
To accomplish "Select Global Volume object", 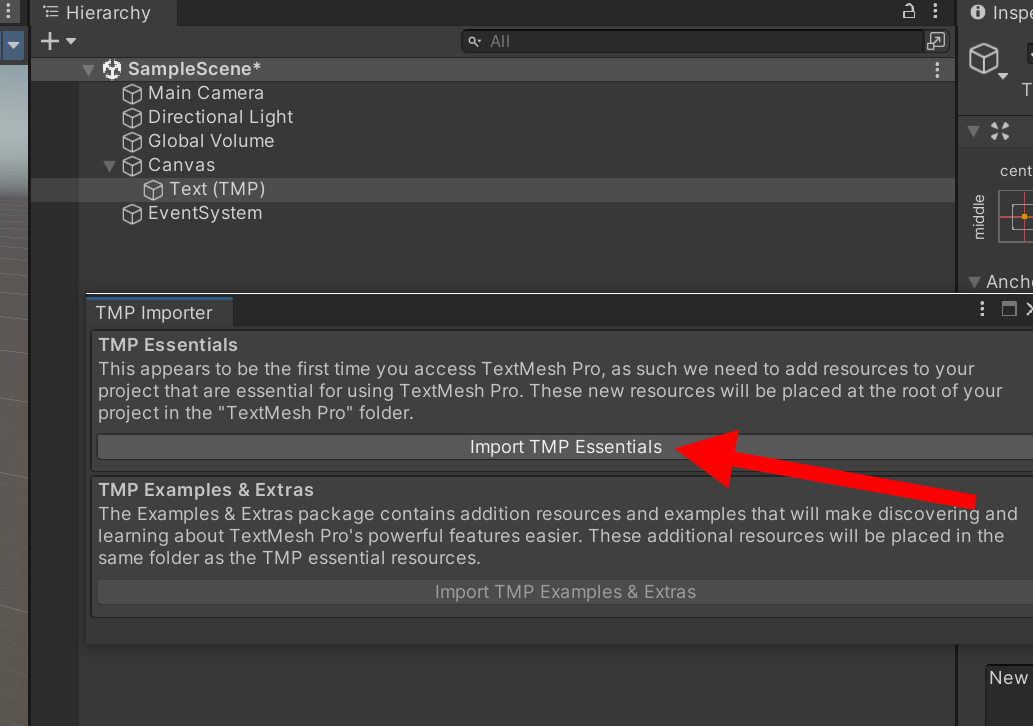I will click(211, 141).
